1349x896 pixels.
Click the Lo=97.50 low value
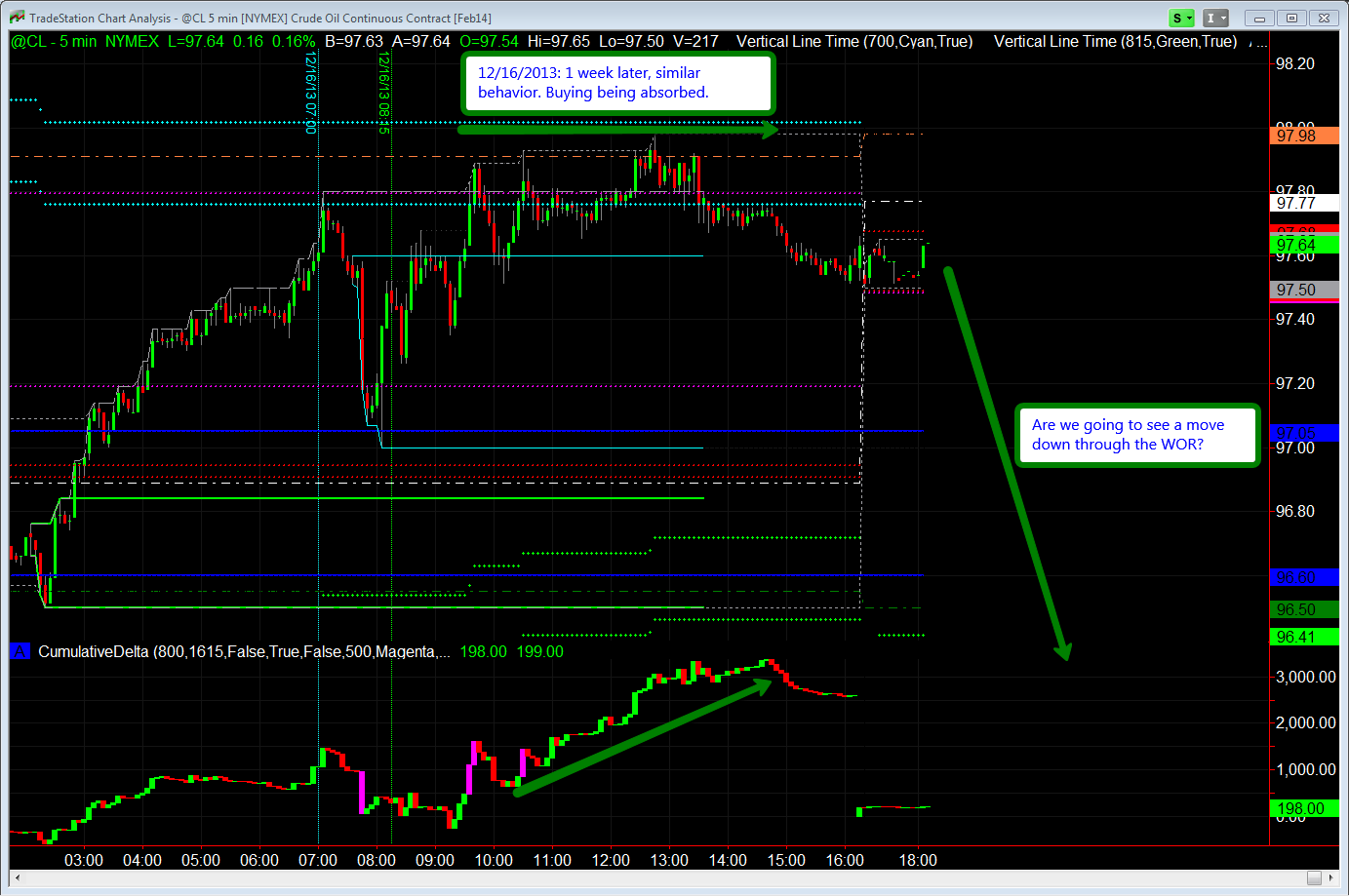632,41
